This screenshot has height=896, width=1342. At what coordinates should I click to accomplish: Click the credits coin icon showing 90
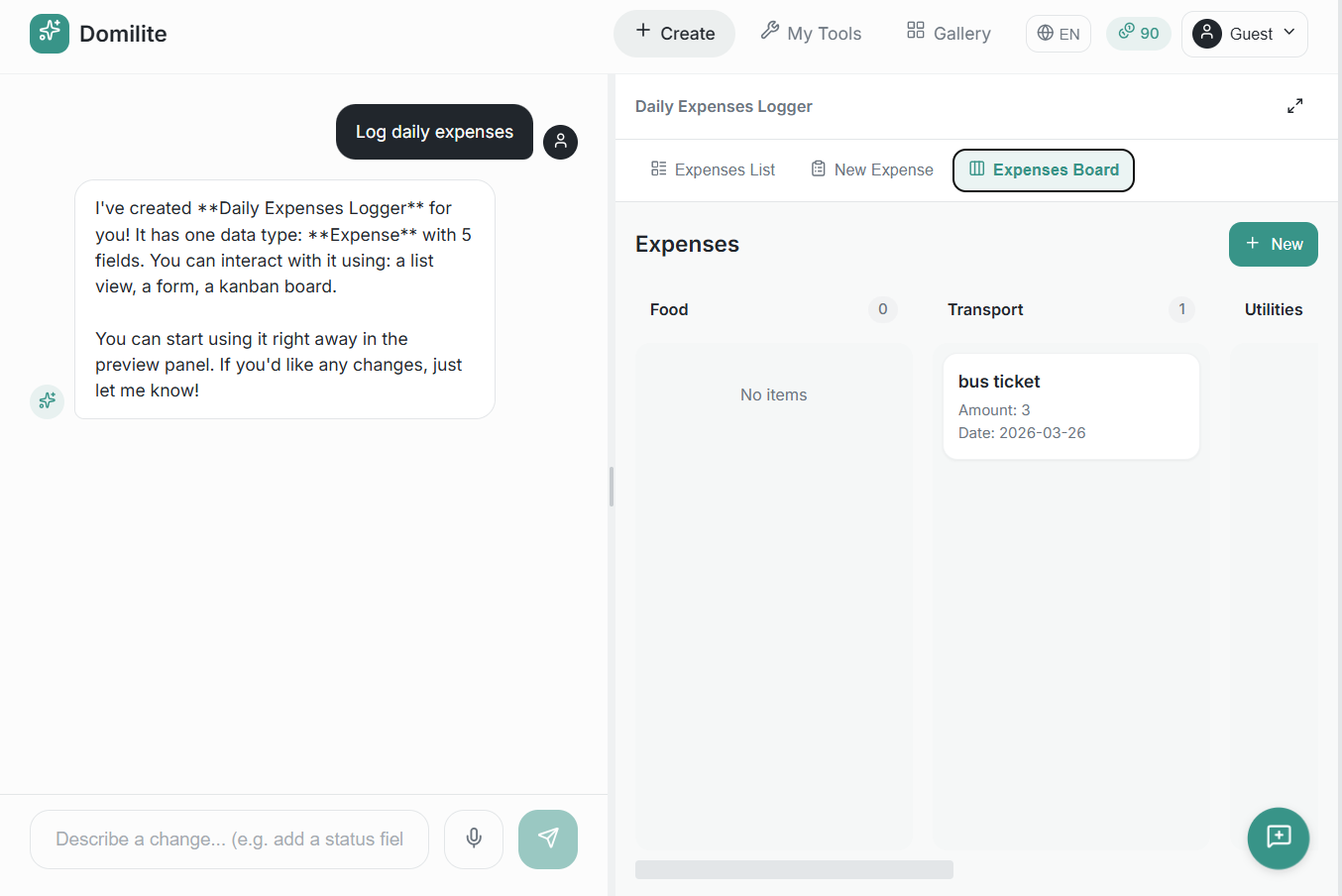point(1125,33)
